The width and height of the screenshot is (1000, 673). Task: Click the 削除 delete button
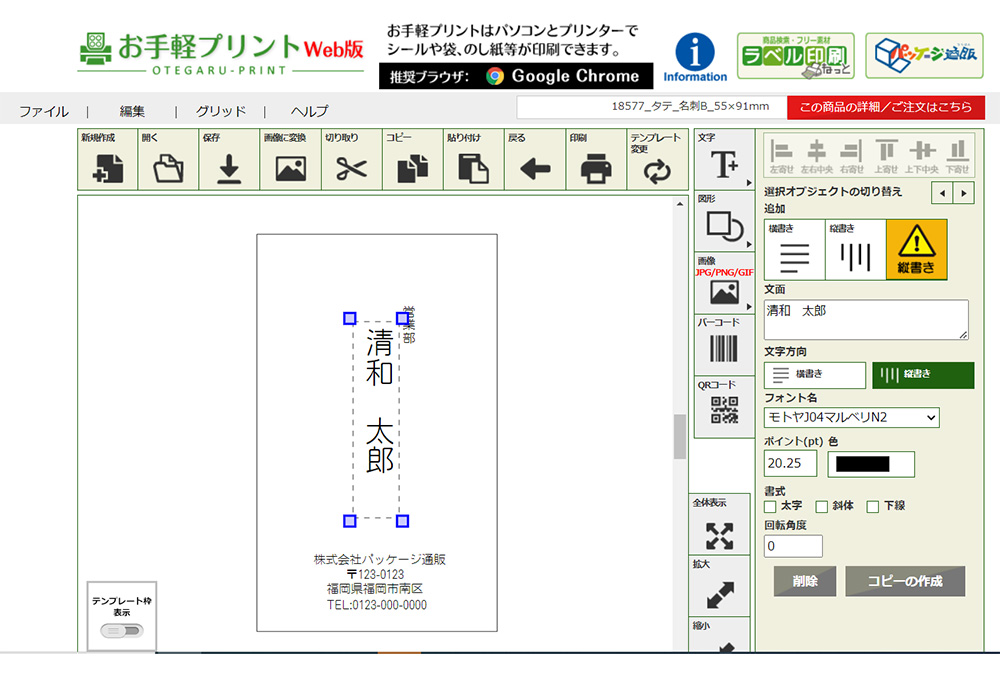805,581
